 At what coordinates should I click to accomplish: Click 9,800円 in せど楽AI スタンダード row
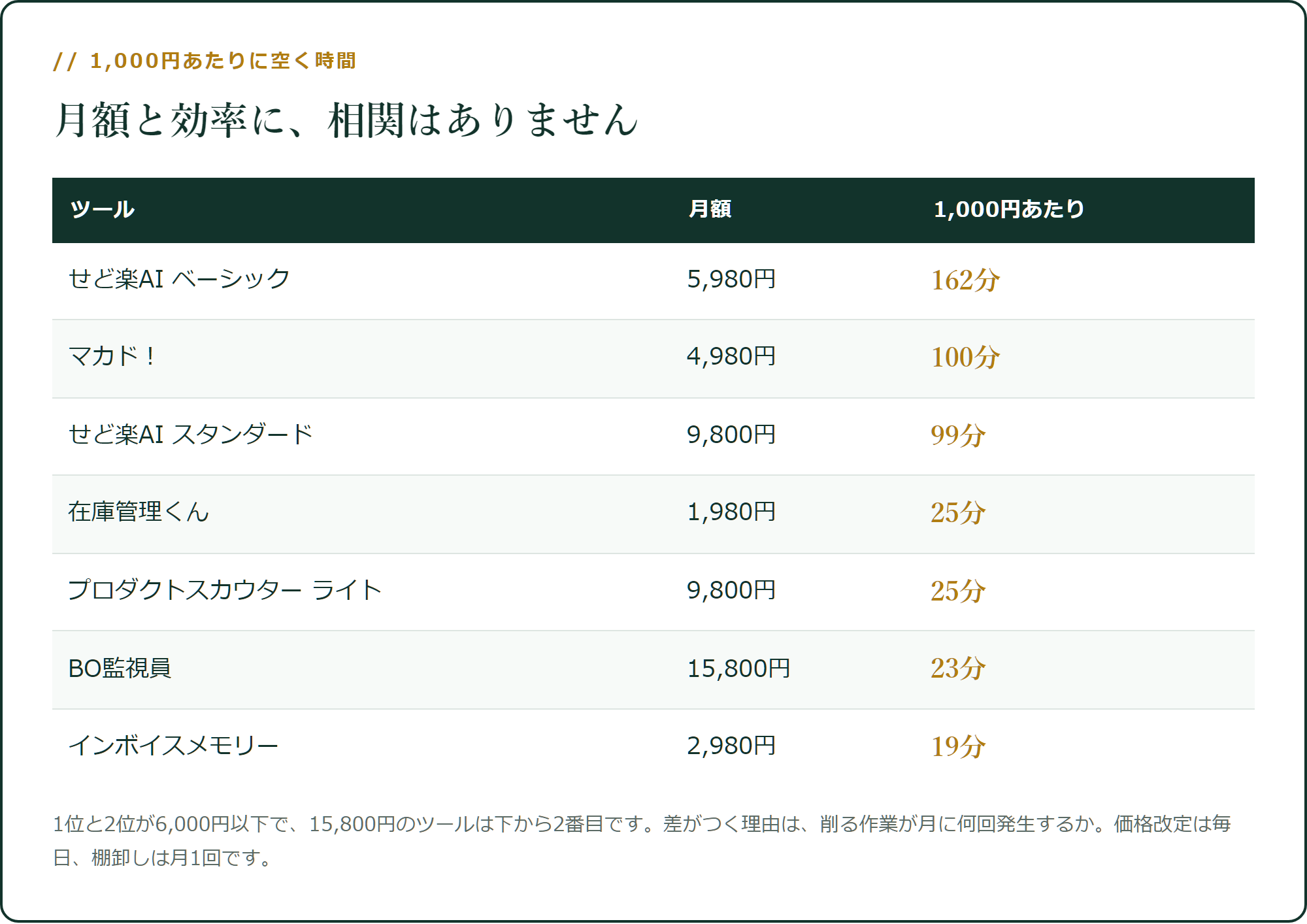pos(731,435)
